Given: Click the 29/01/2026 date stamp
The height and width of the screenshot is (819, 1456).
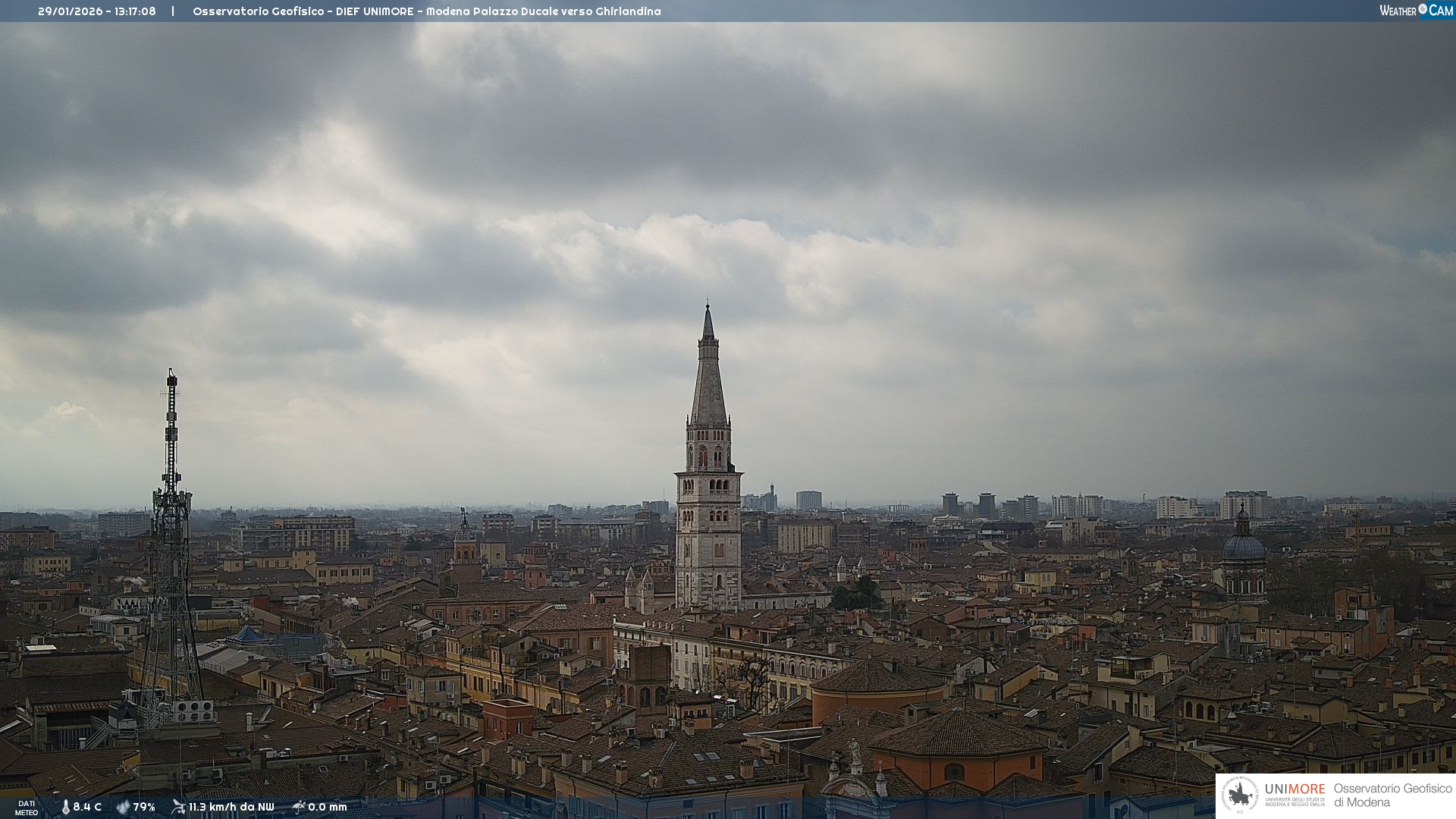Looking at the screenshot, I should point(70,11).
